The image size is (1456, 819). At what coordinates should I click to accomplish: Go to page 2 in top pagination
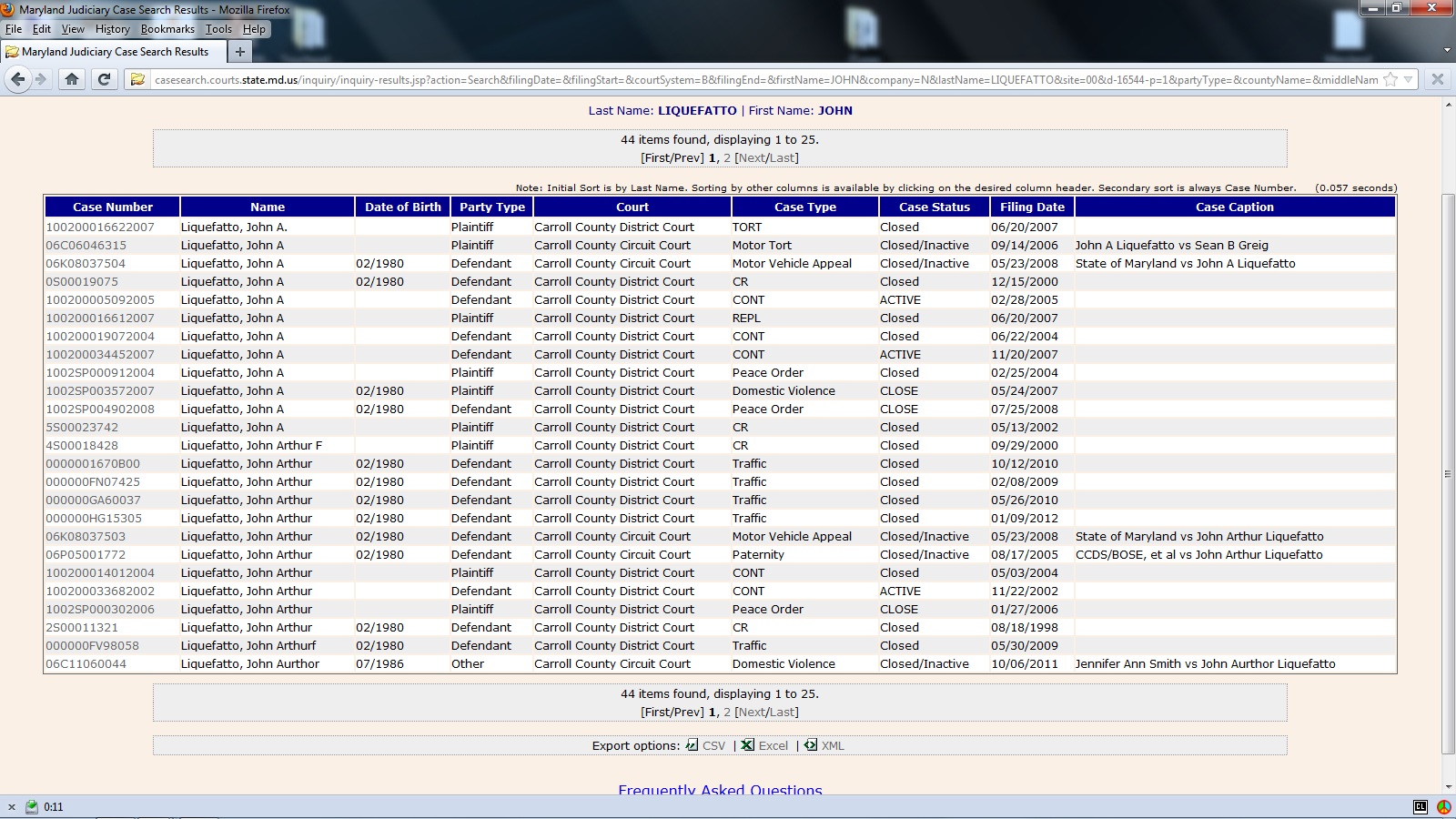(x=727, y=157)
